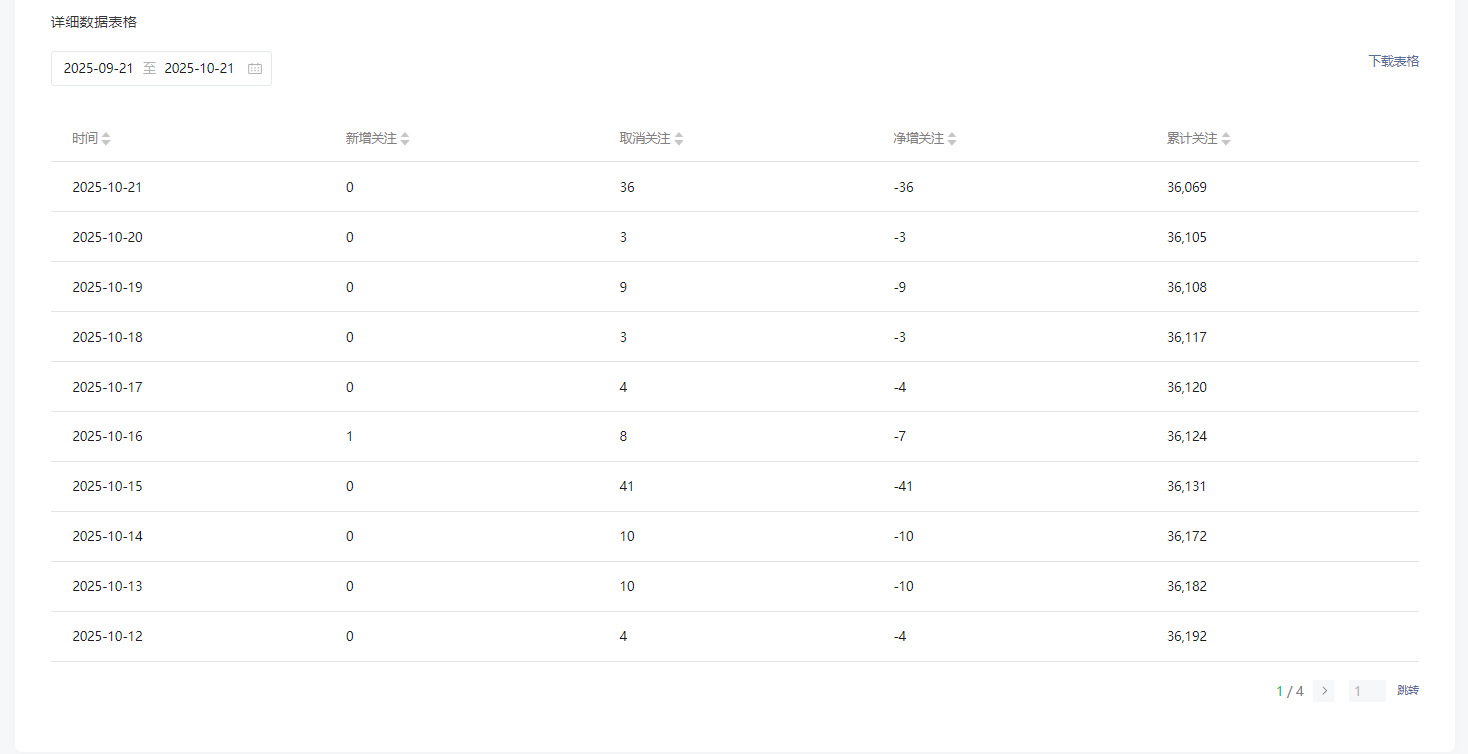Screen dimensions: 1468x754
Task: Click the 累计关注 column header label
Action: [x=1192, y=139]
